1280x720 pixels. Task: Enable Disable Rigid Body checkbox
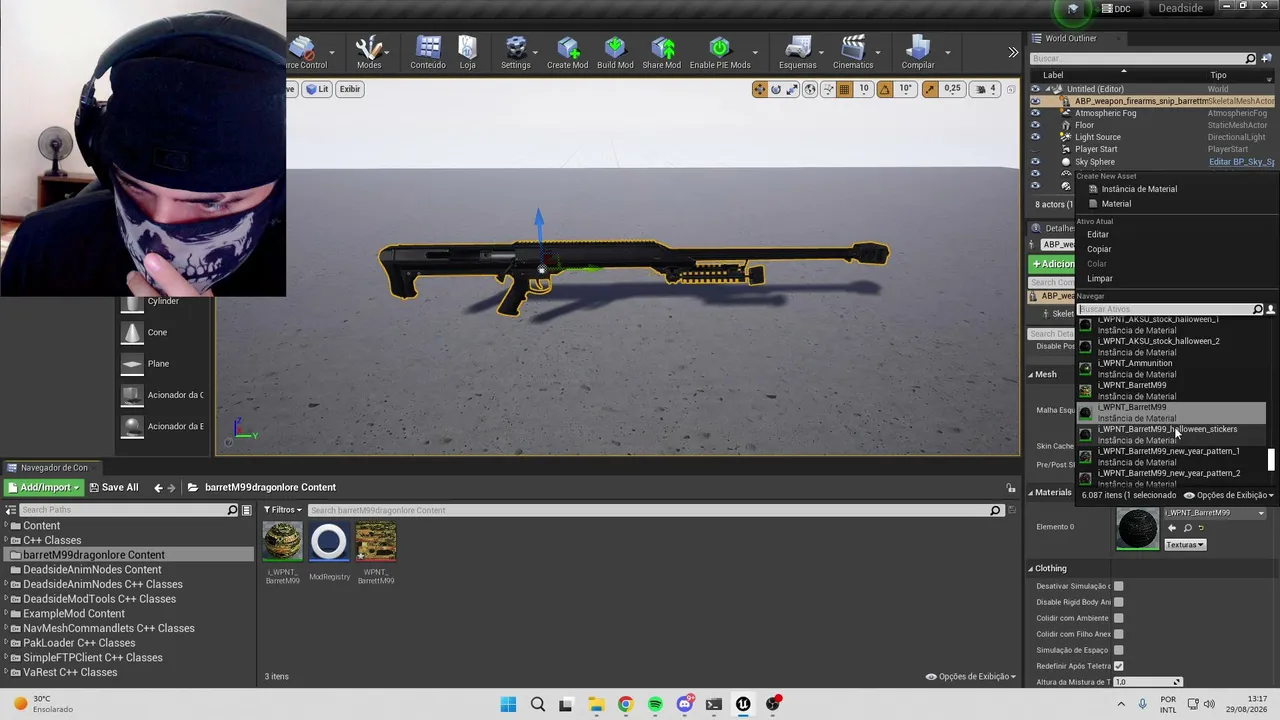[x=1118, y=602]
